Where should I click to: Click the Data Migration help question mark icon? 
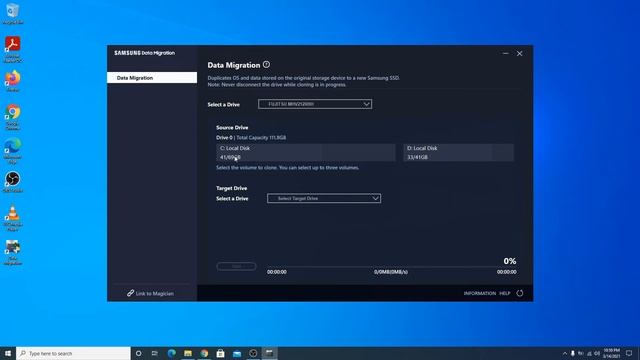pos(267,64)
